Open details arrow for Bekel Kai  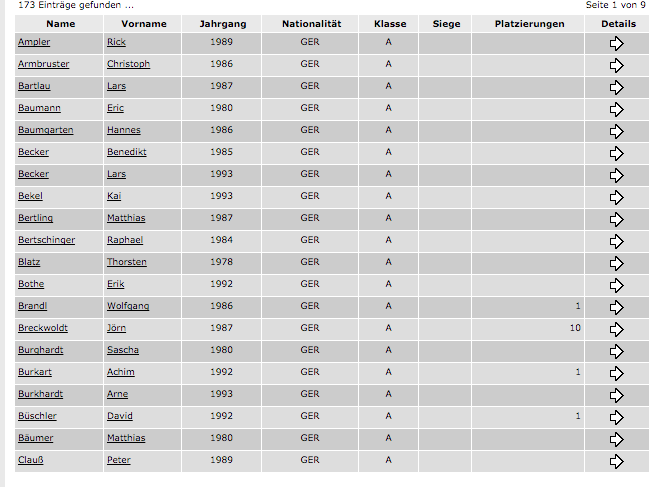(616, 197)
